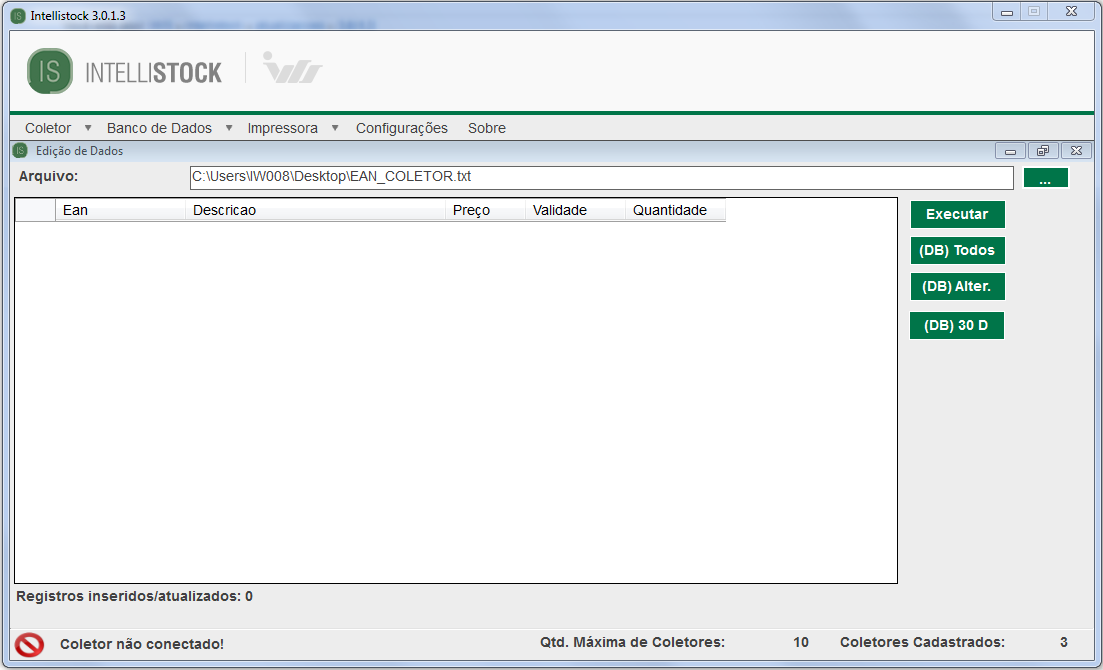Image resolution: width=1103 pixels, height=670 pixels.
Task: Open the Configurações menu
Action: coord(401,128)
